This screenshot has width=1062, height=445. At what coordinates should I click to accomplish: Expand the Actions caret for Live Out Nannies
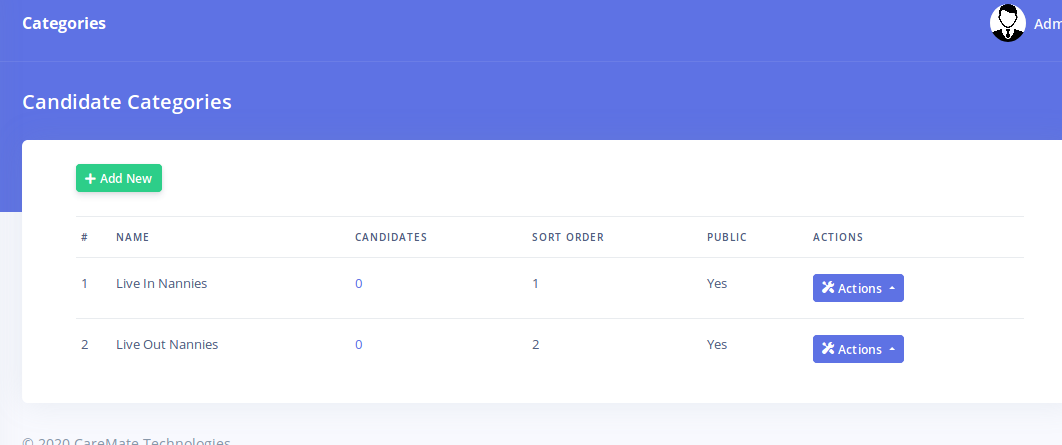[892, 350]
